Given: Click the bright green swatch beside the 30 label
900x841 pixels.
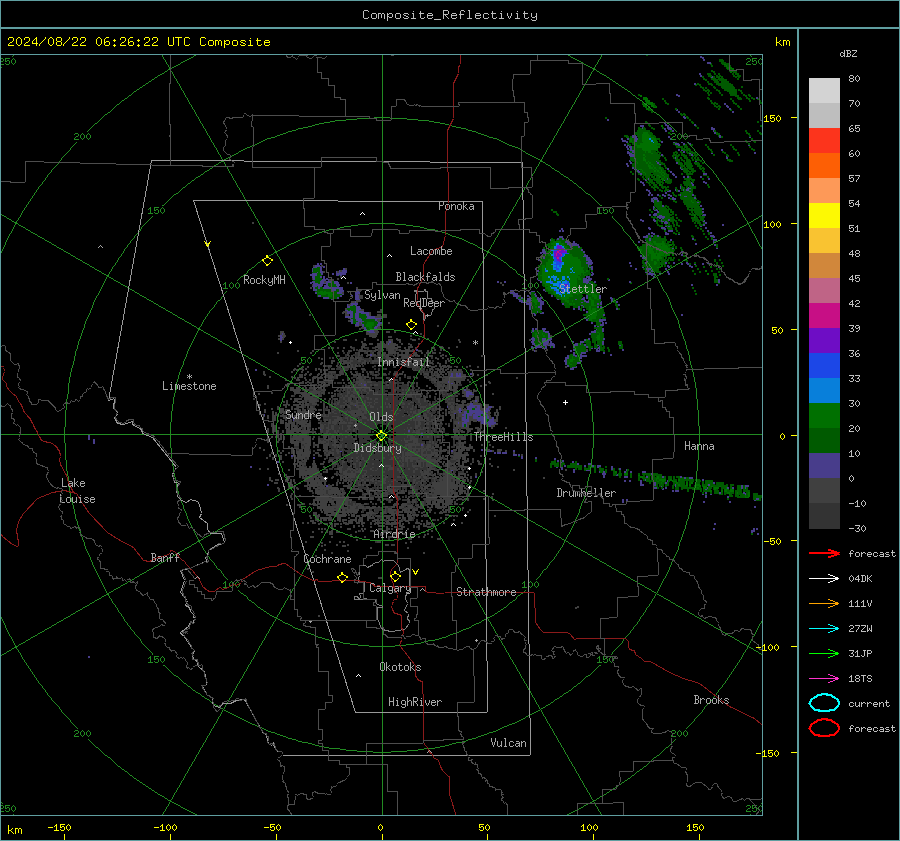Looking at the screenshot, I should (x=824, y=416).
